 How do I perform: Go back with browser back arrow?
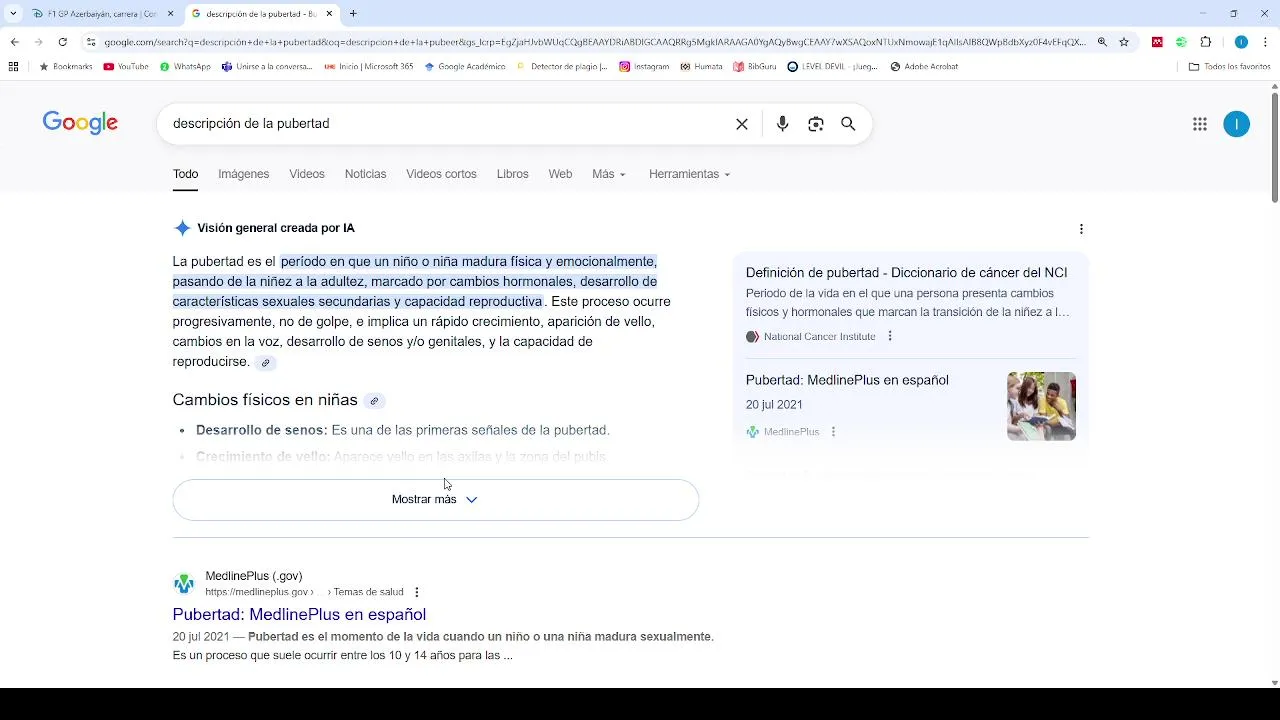[x=14, y=42]
